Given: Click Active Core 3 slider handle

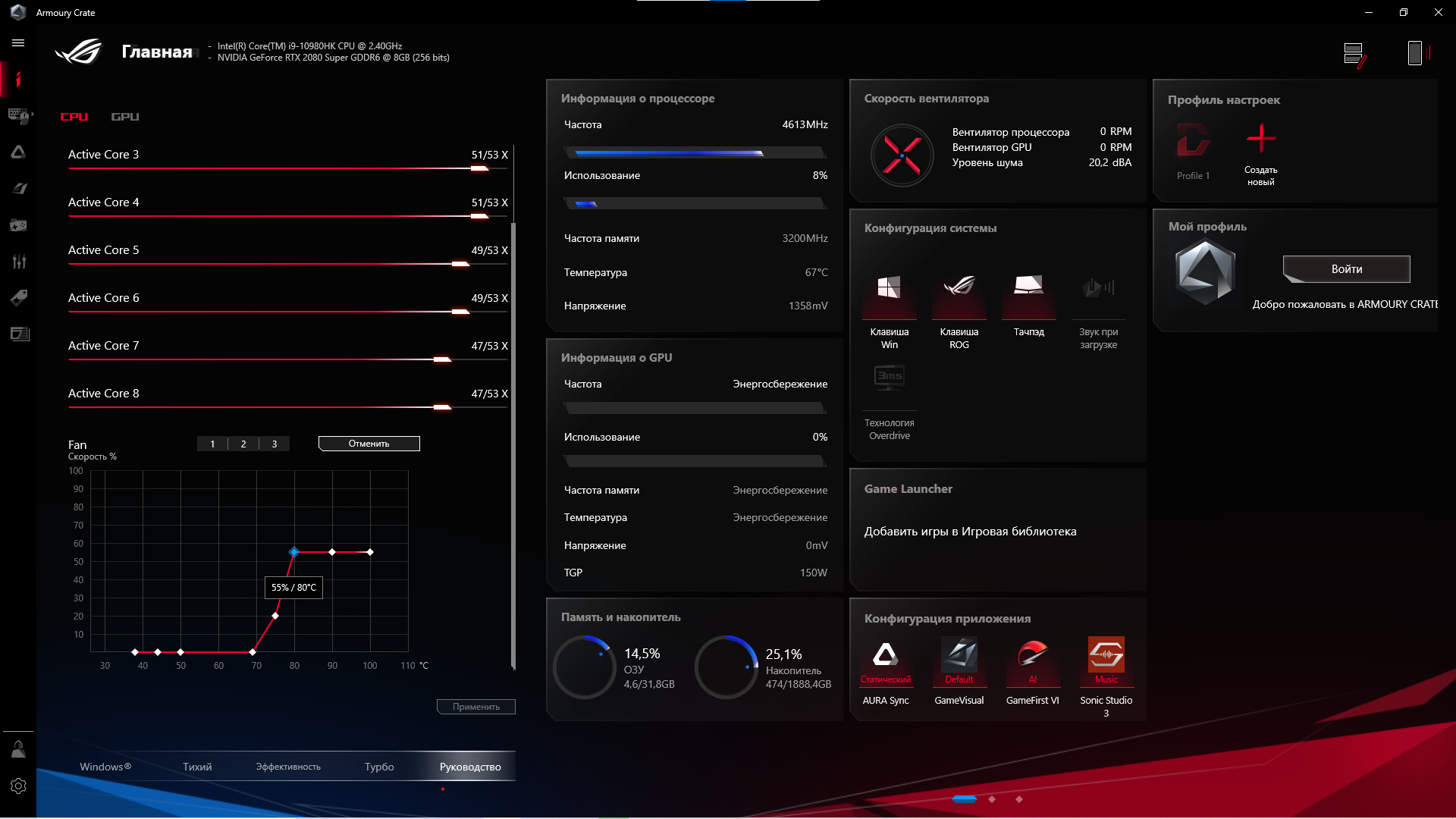Looking at the screenshot, I should 479,168.
